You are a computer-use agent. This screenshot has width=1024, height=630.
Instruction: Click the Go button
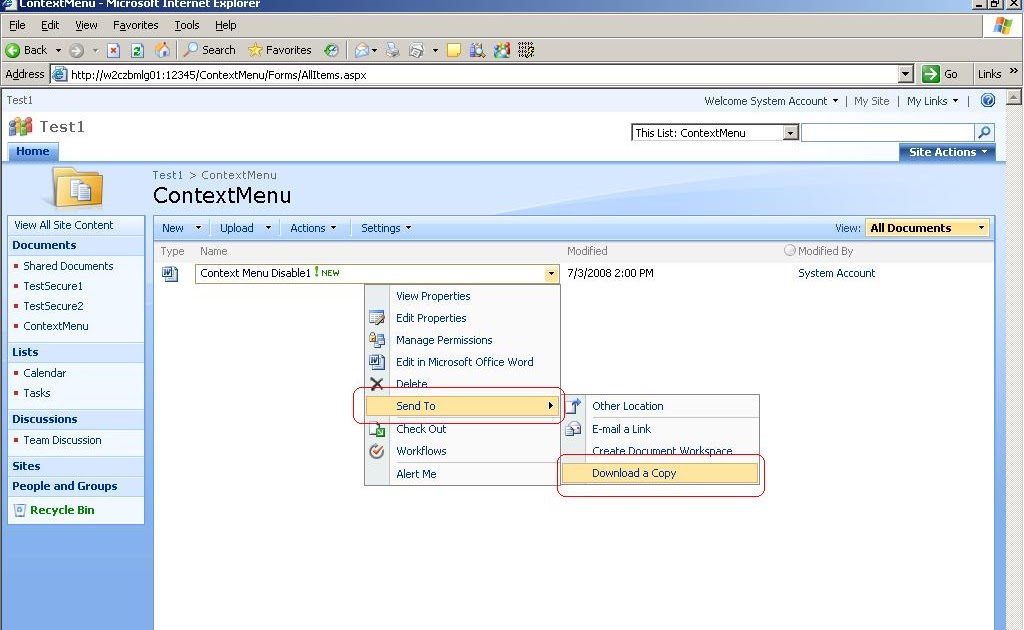pyautogui.click(x=940, y=74)
